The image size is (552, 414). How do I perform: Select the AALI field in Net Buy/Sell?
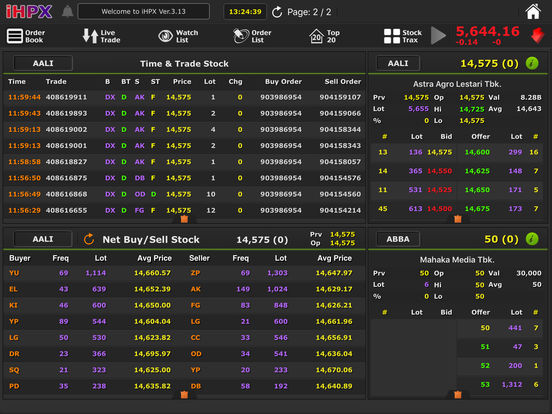(43, 239)
